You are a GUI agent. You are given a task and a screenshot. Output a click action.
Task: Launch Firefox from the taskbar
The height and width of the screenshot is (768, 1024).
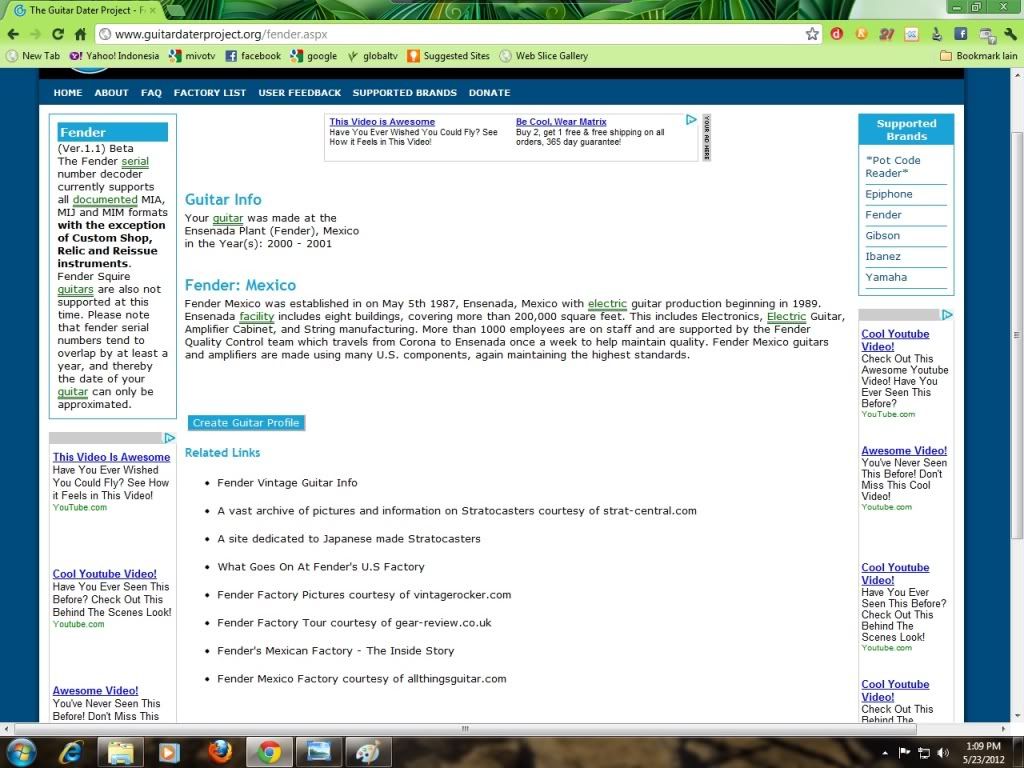click(219, 752)
